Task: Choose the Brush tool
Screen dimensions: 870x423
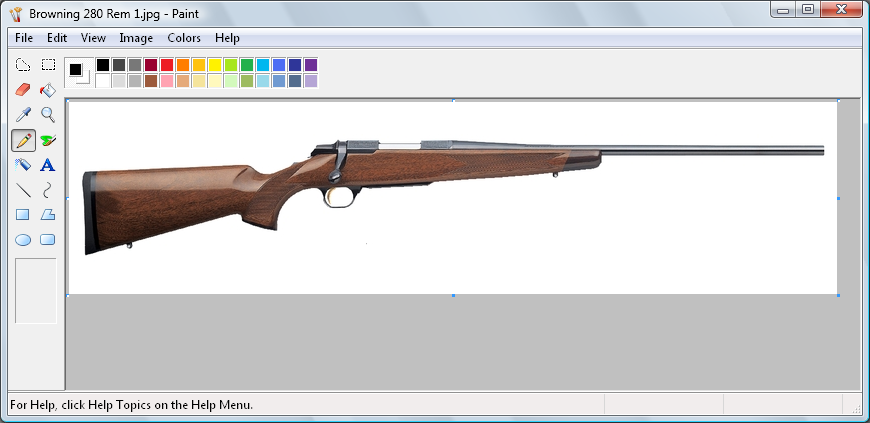Action: [x=48, y=140]
